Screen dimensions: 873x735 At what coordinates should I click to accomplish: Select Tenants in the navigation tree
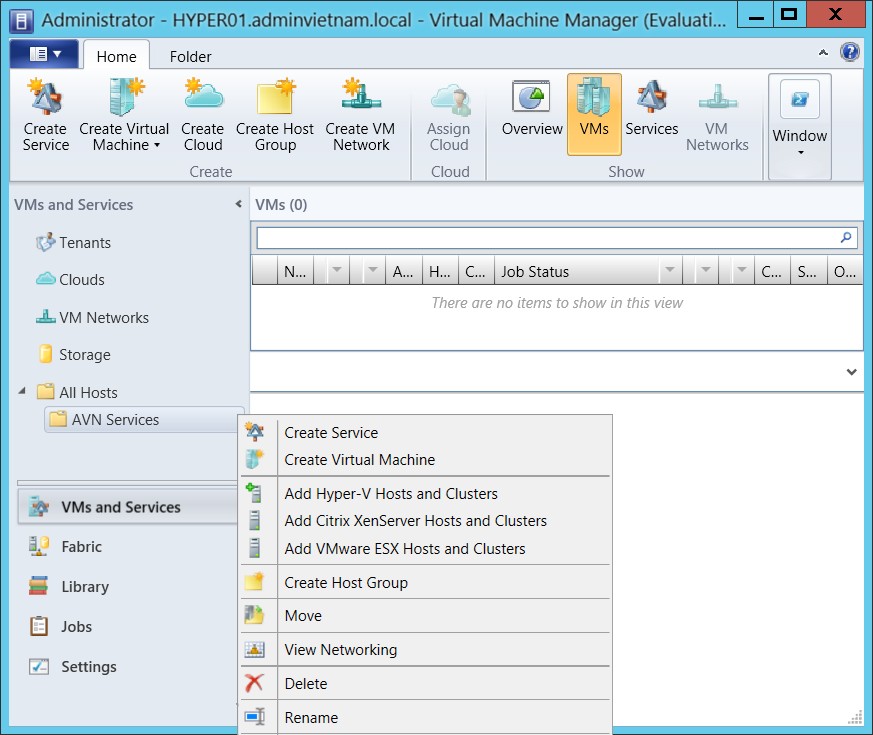pyautogui.click(x=74, y=242)
